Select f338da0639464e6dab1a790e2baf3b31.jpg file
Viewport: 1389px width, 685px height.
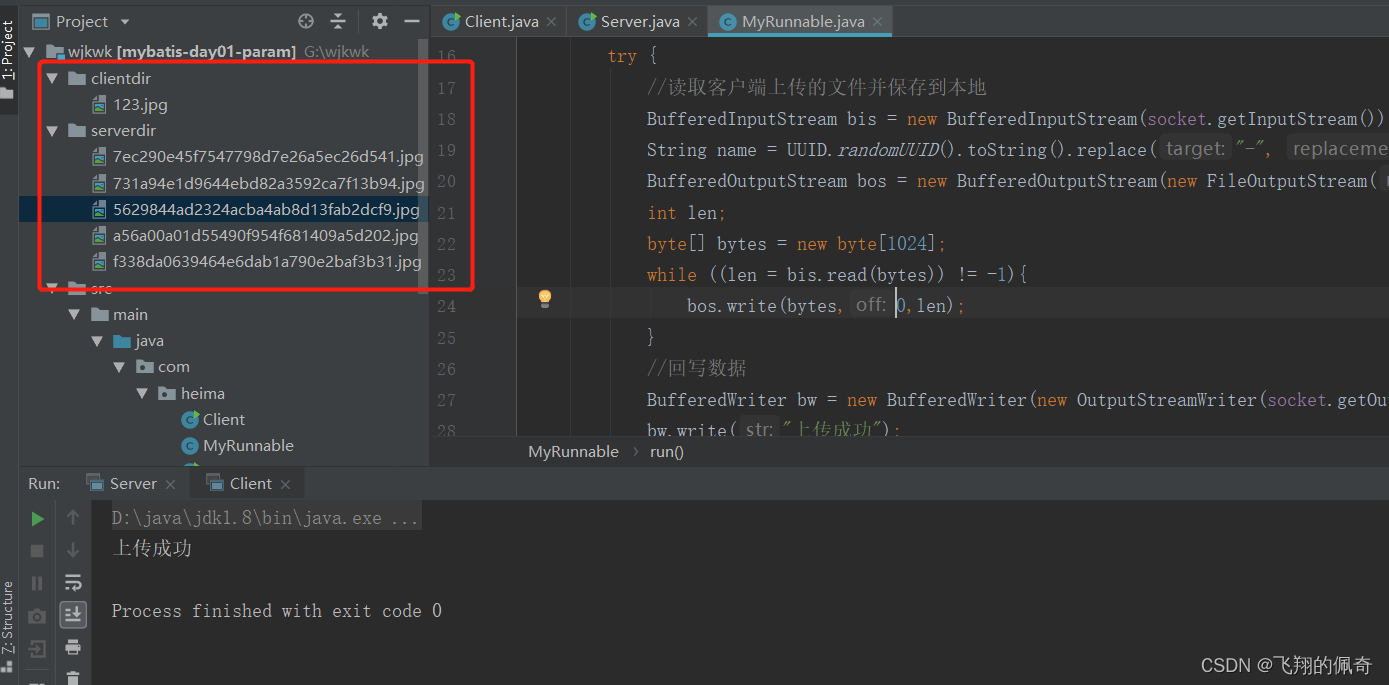[x=256, y=262]
